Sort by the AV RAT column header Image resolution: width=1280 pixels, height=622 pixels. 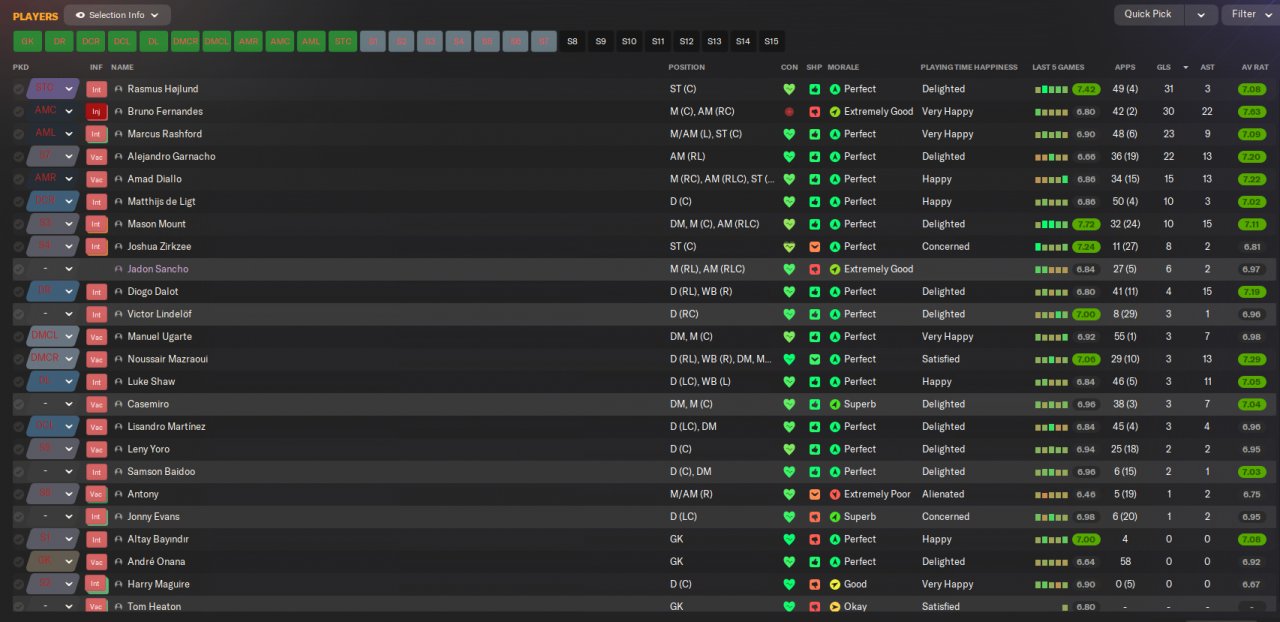point(1254,67)
